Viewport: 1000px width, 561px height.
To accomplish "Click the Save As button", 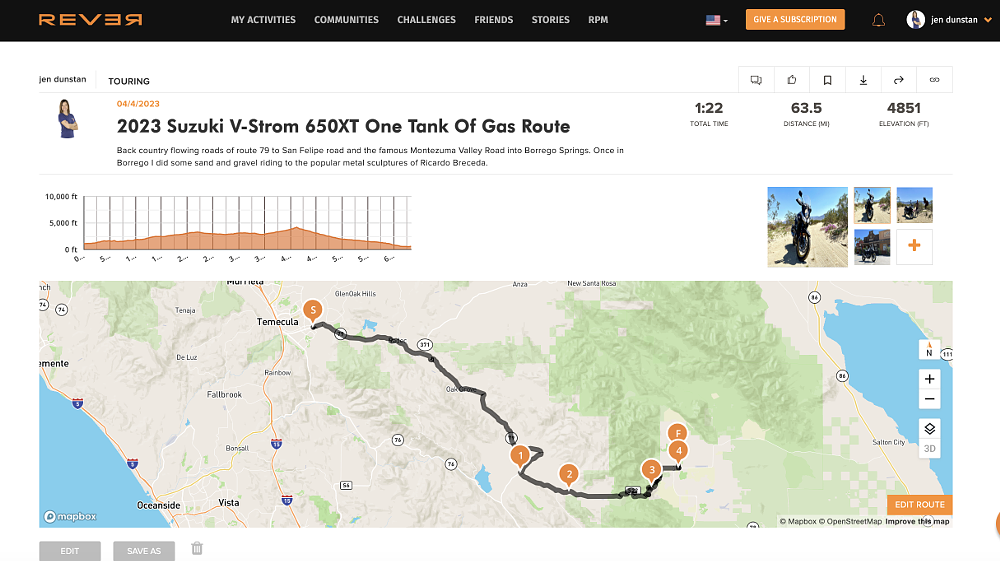I will coord(144,551).
